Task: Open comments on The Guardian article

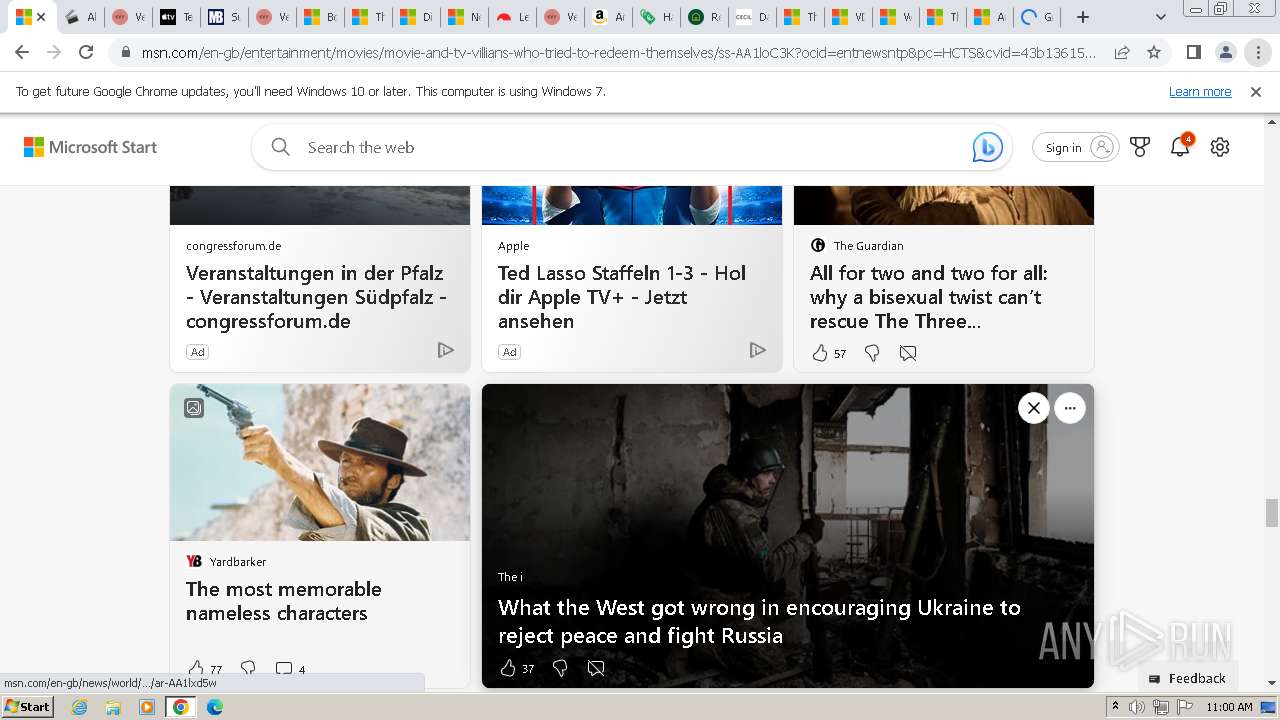Action: (x=908, y=353)
